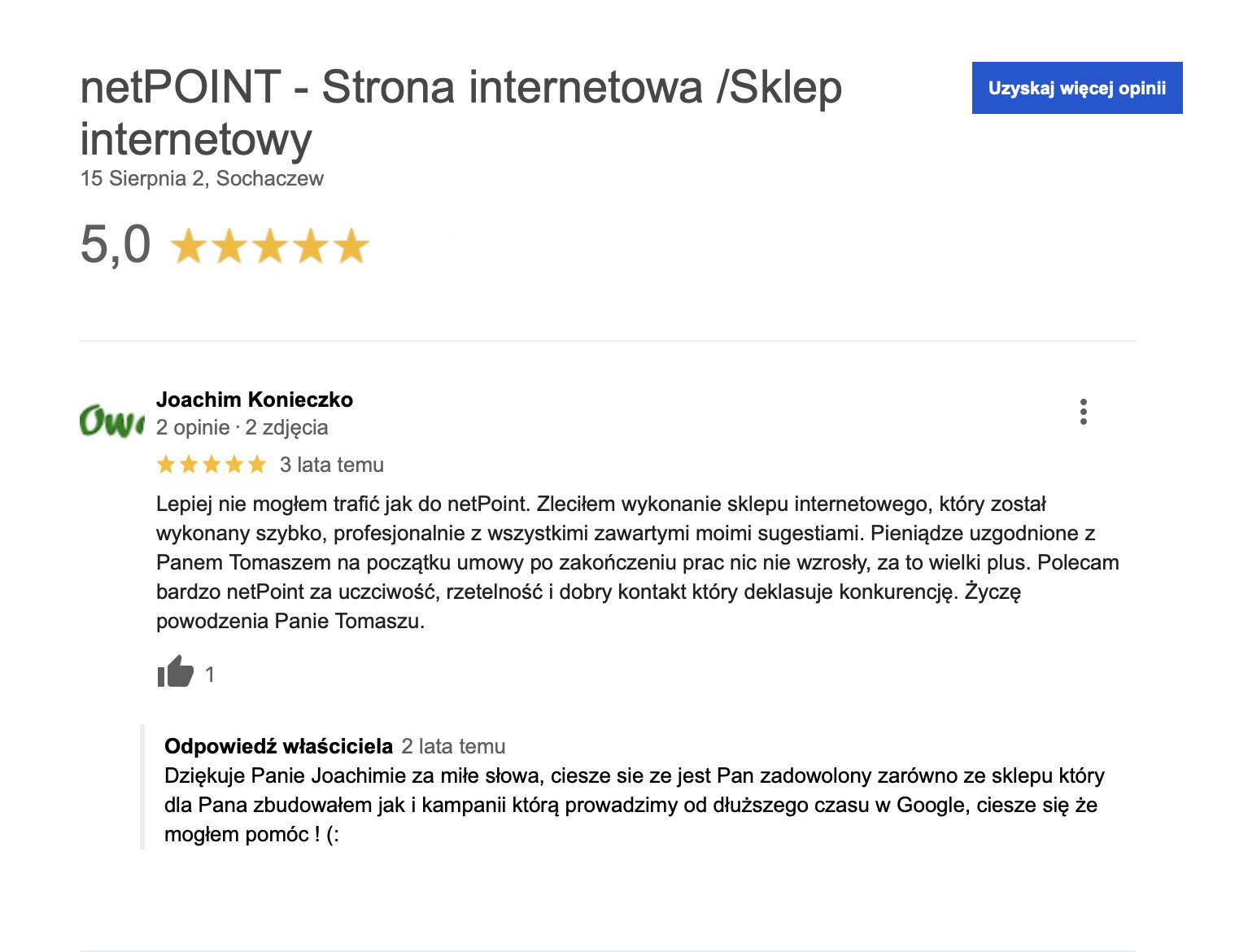Click the owner reply text starting "Dziękuje Panie"

coord(635,805)
